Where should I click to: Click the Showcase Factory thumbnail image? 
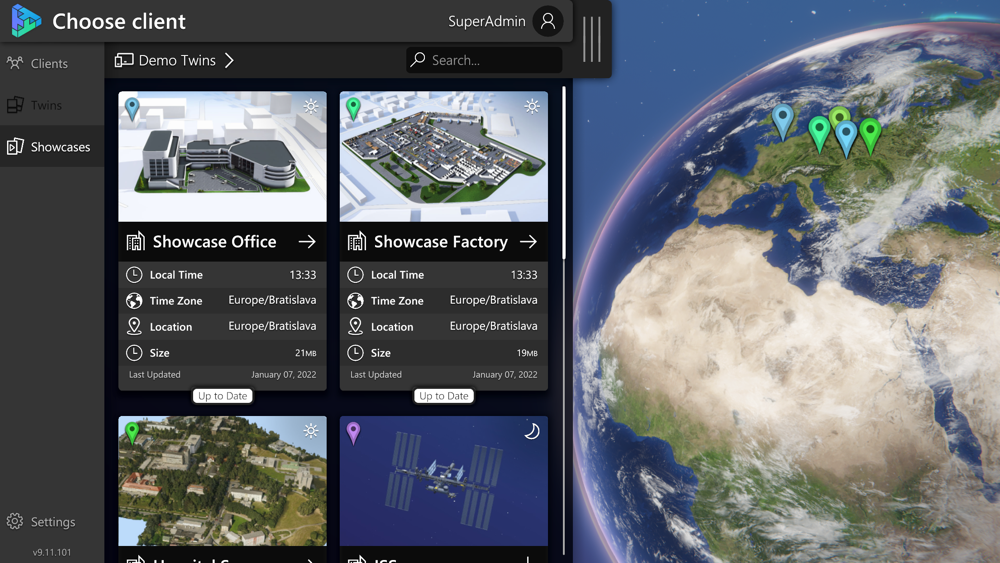coord(444,157)
